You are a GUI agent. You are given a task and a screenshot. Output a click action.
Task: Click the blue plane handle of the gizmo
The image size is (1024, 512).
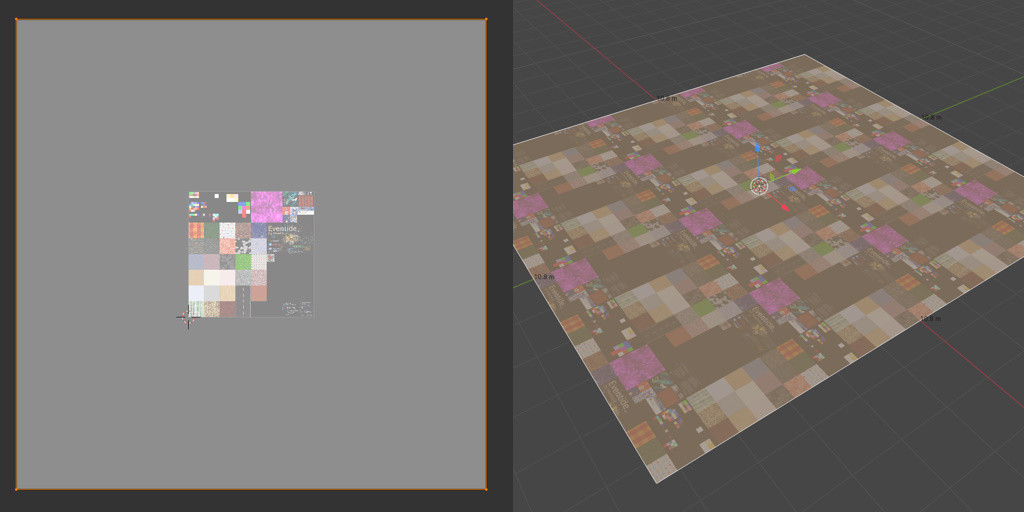(792, 189)
